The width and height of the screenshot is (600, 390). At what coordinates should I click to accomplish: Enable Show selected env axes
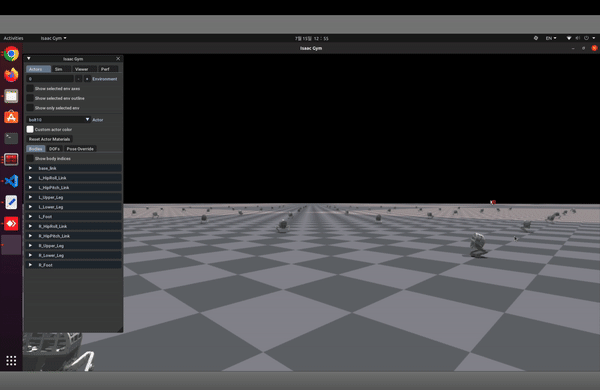click(30, 88)
